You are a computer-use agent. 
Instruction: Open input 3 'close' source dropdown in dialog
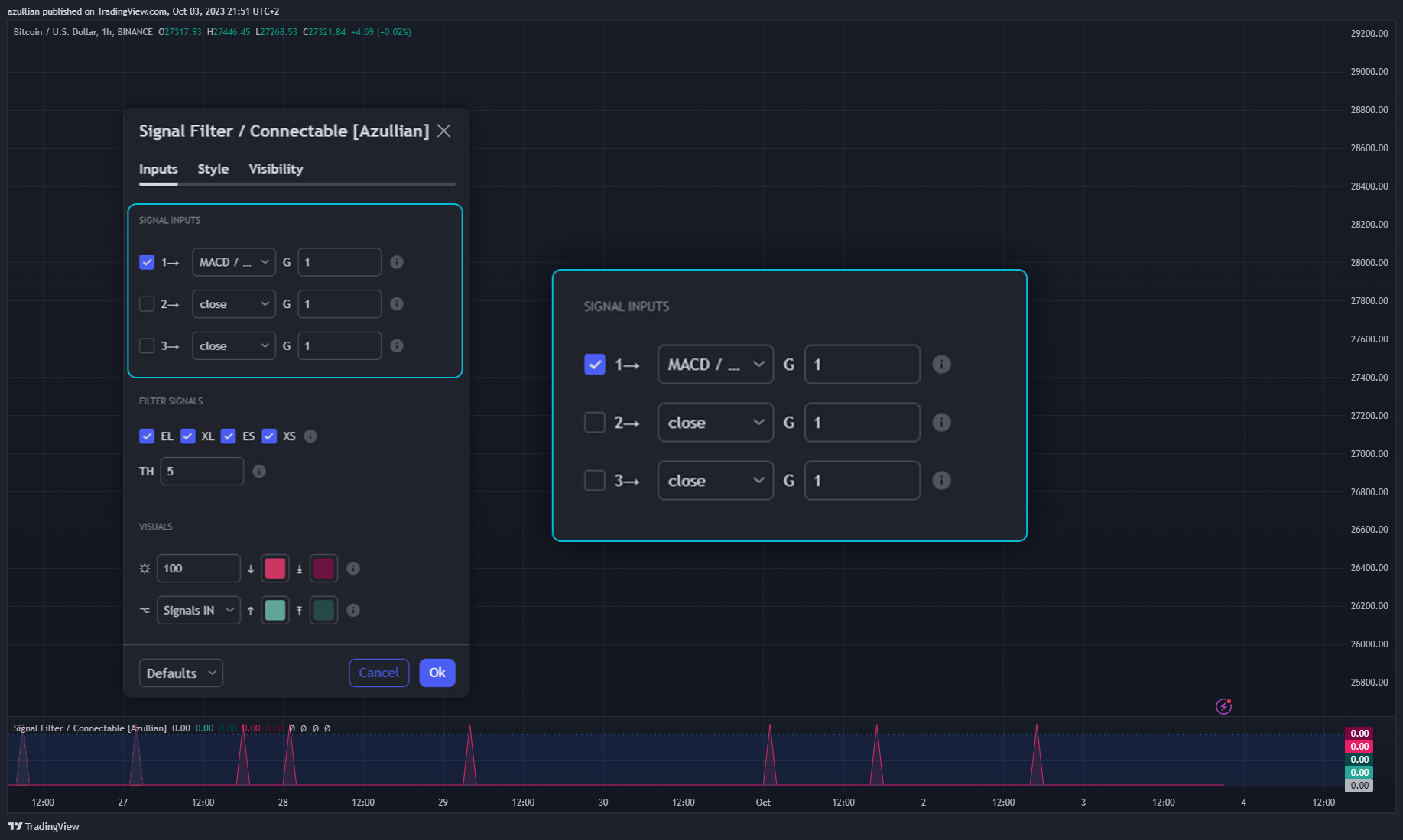click(234, 346)
